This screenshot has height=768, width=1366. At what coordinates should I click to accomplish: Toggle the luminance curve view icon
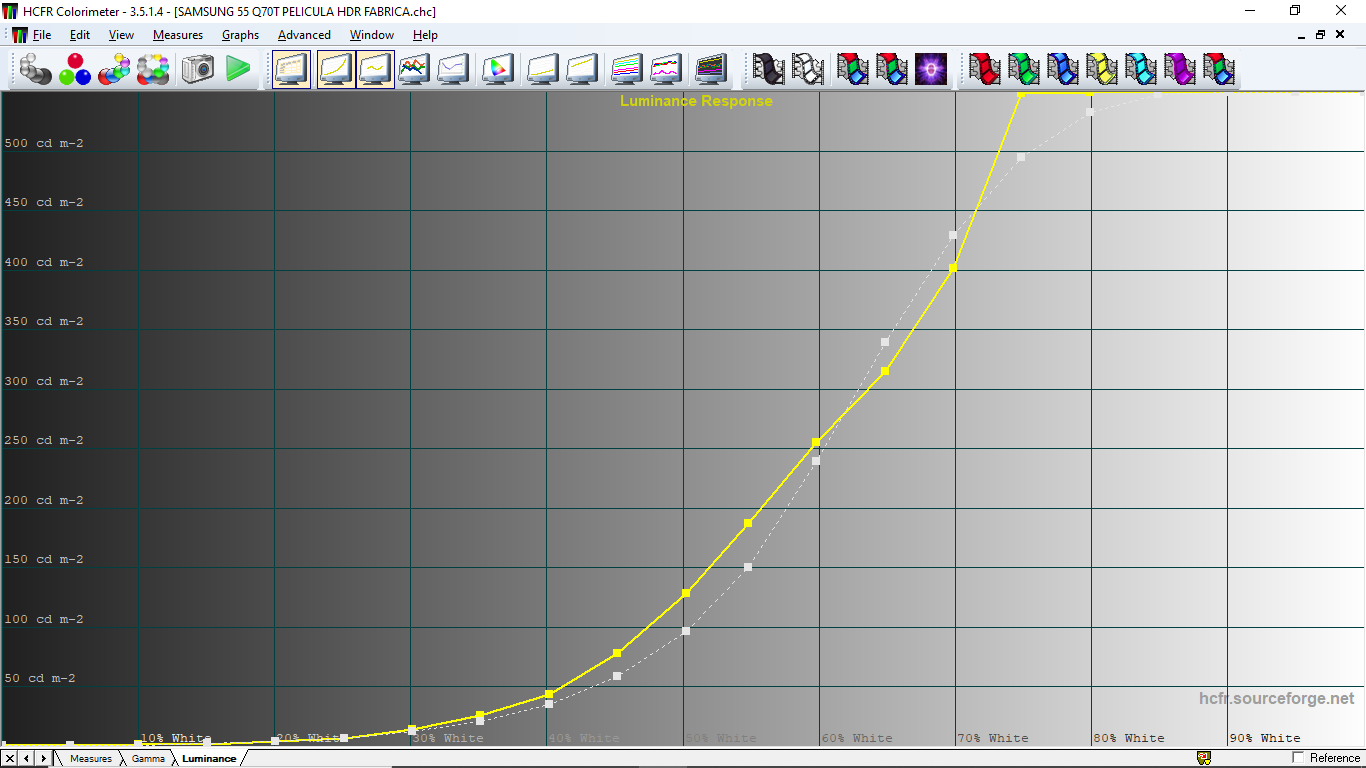(336, 69)
